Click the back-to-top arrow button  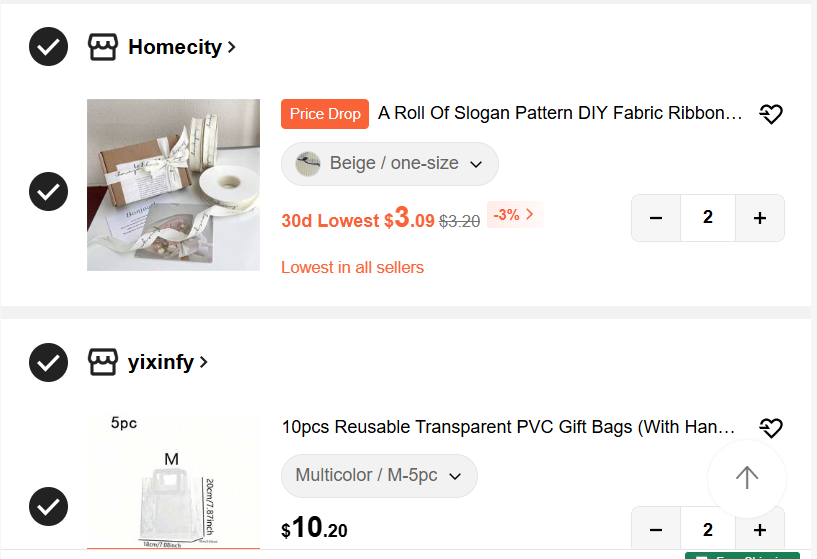pos(747,478)
